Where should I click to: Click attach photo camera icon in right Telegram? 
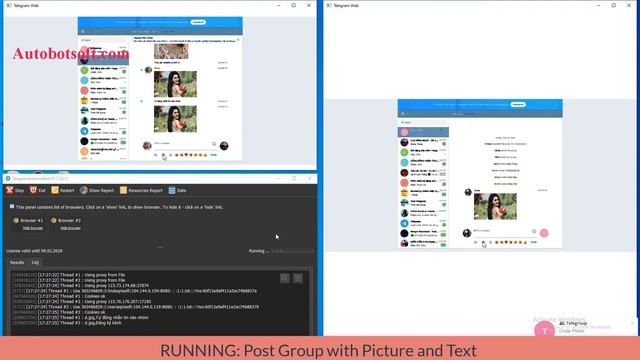pos(483,242)
